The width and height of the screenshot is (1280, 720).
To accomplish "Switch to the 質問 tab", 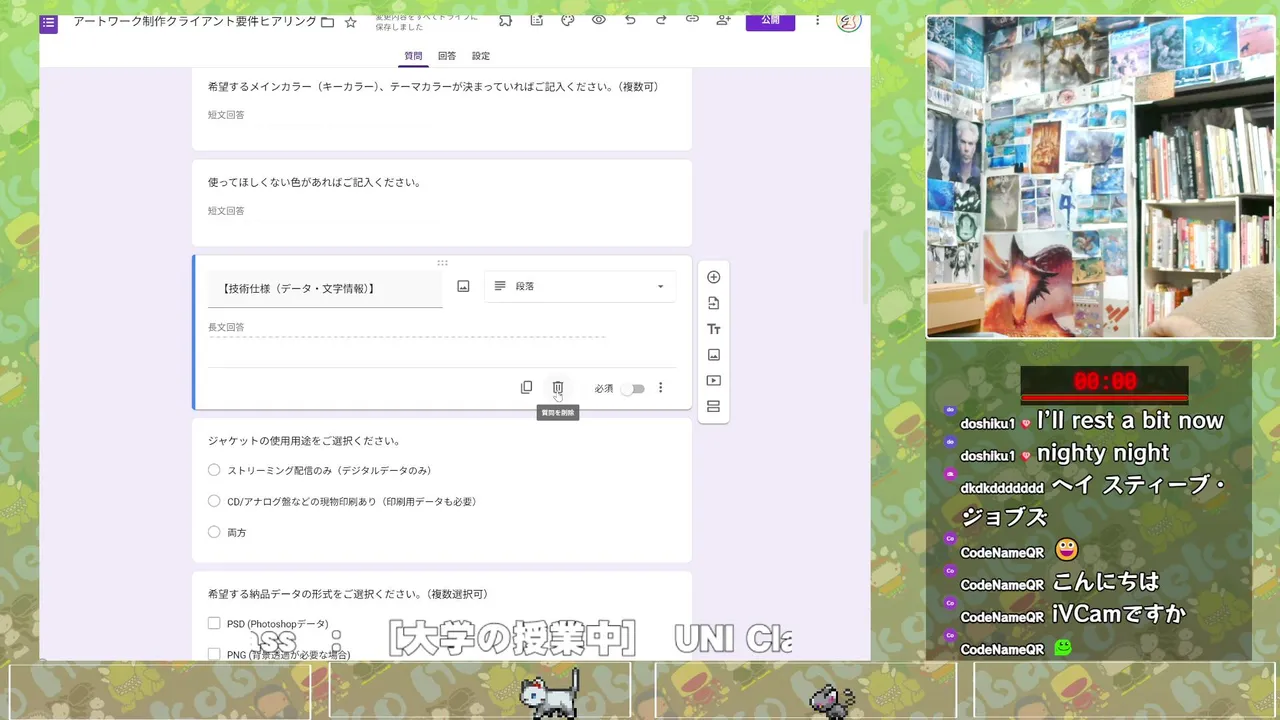I will tap(413, 56).
